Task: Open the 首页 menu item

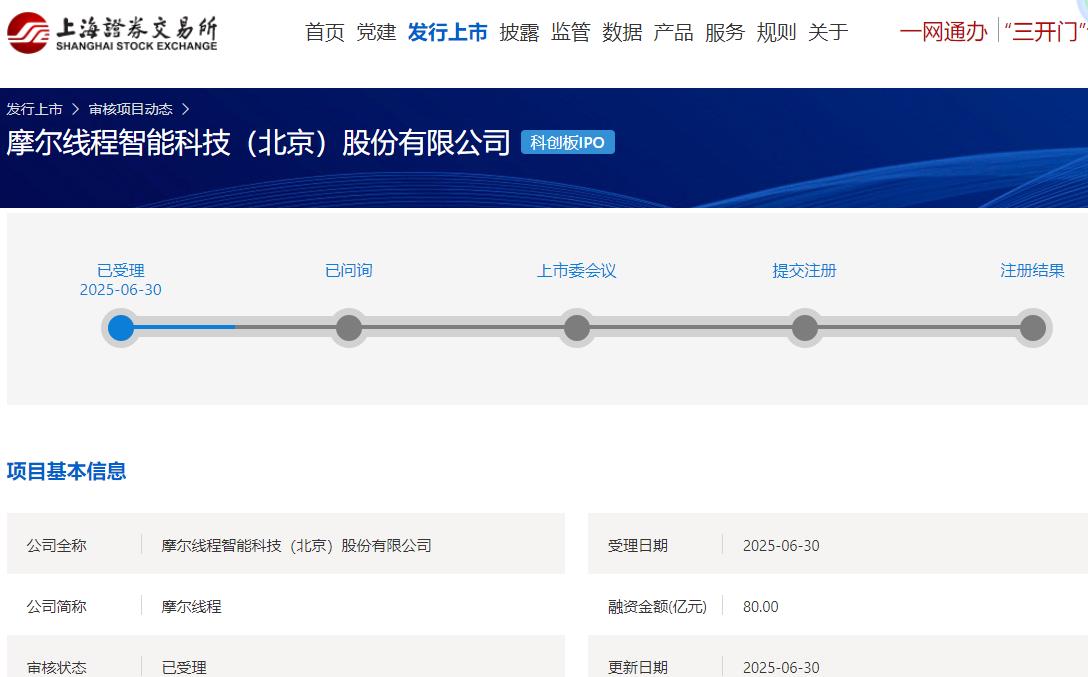Action: pos(325,32)
